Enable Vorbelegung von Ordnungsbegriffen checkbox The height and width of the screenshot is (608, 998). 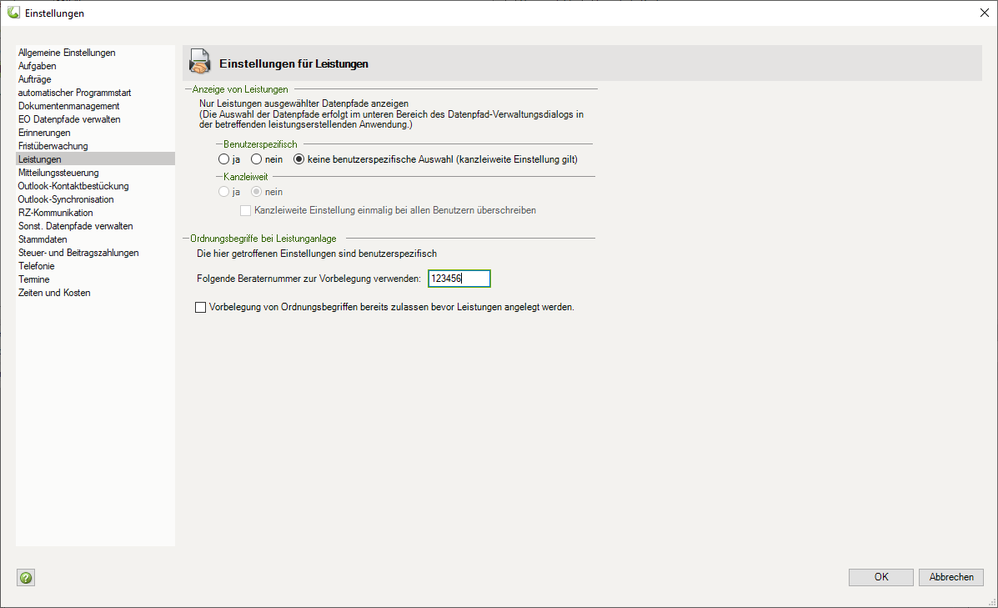pos(201,308)
